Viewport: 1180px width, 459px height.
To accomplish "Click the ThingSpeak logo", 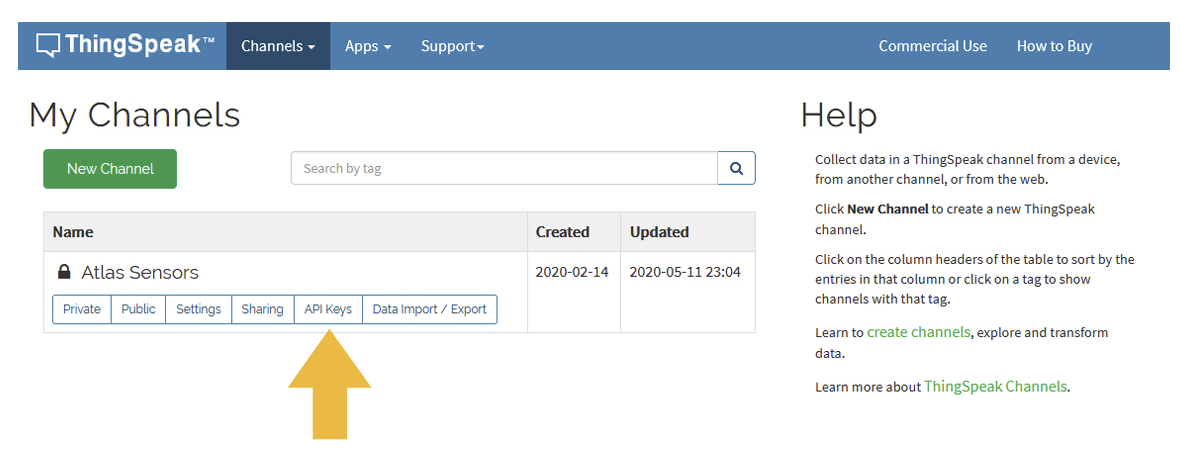I will (125, 45).
